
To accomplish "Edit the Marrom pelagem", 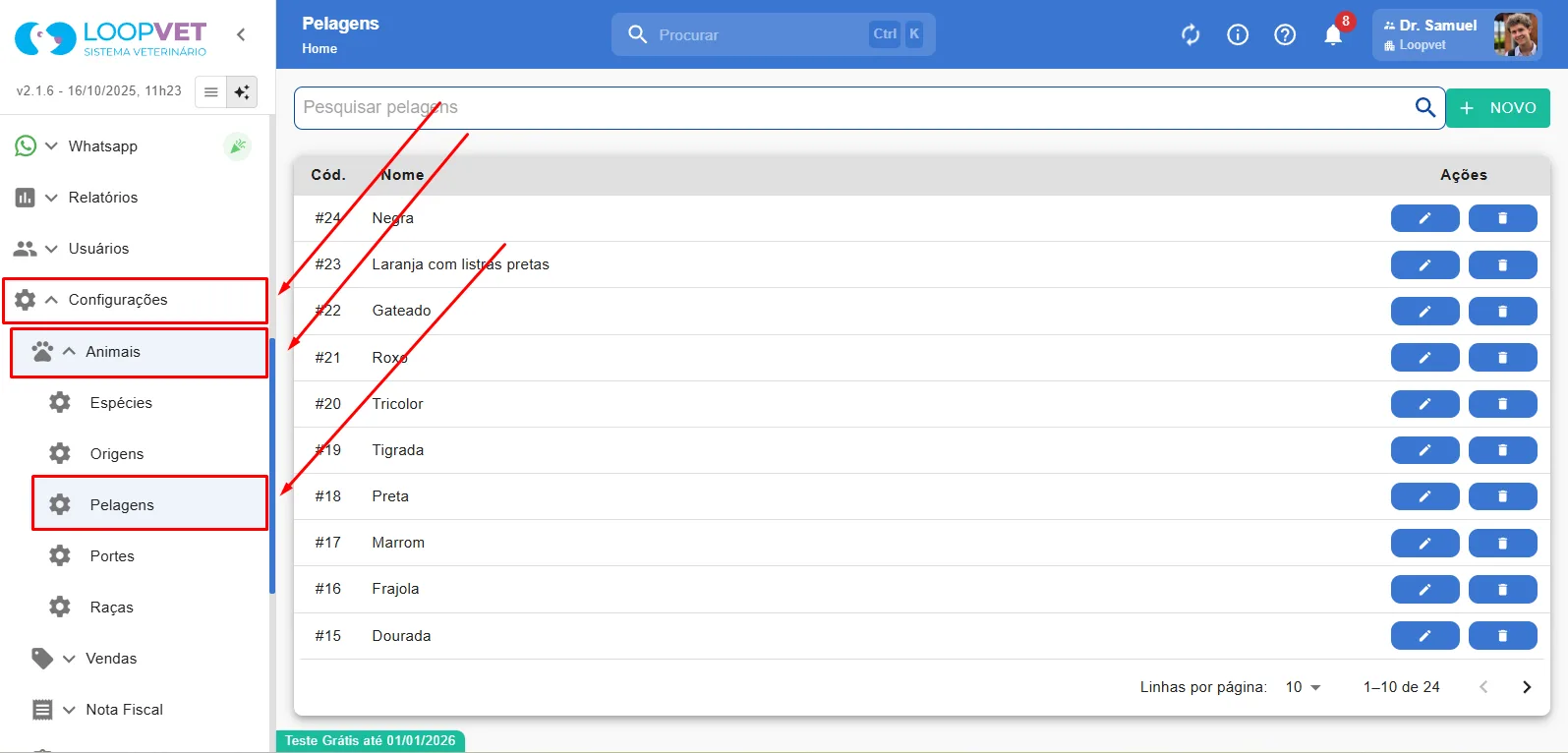I will (1424, 543).
